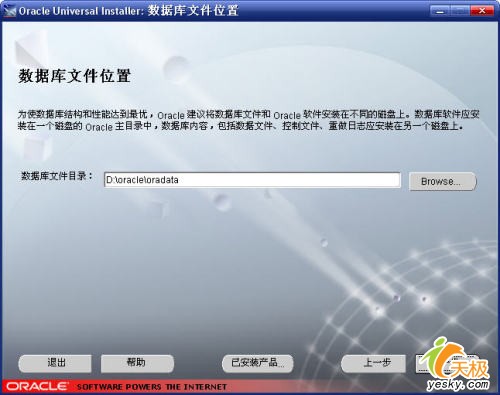
Task: Minimize the Oracle Universal Installer window
Action: [x=440, y=11]
